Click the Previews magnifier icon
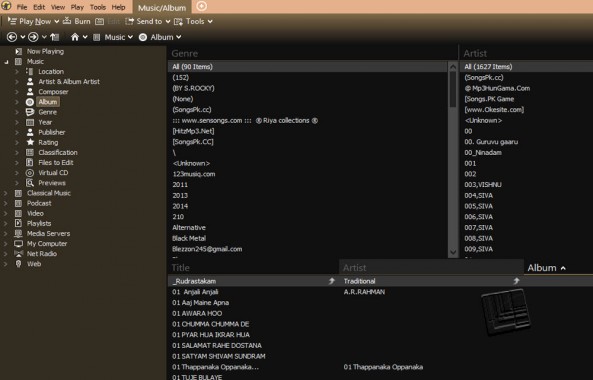This screenshot has width=593, height=380. click(30, 183)
